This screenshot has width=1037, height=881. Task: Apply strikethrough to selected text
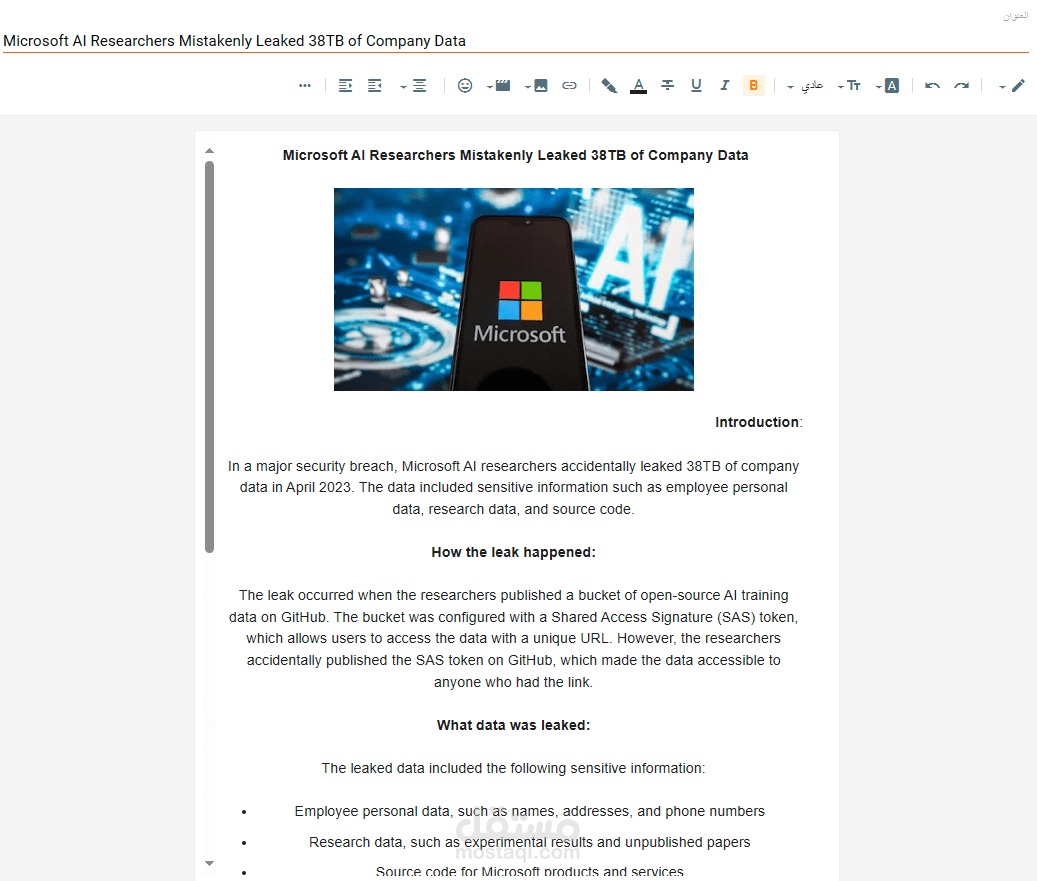pyautogui.click(x=666, y=85)
